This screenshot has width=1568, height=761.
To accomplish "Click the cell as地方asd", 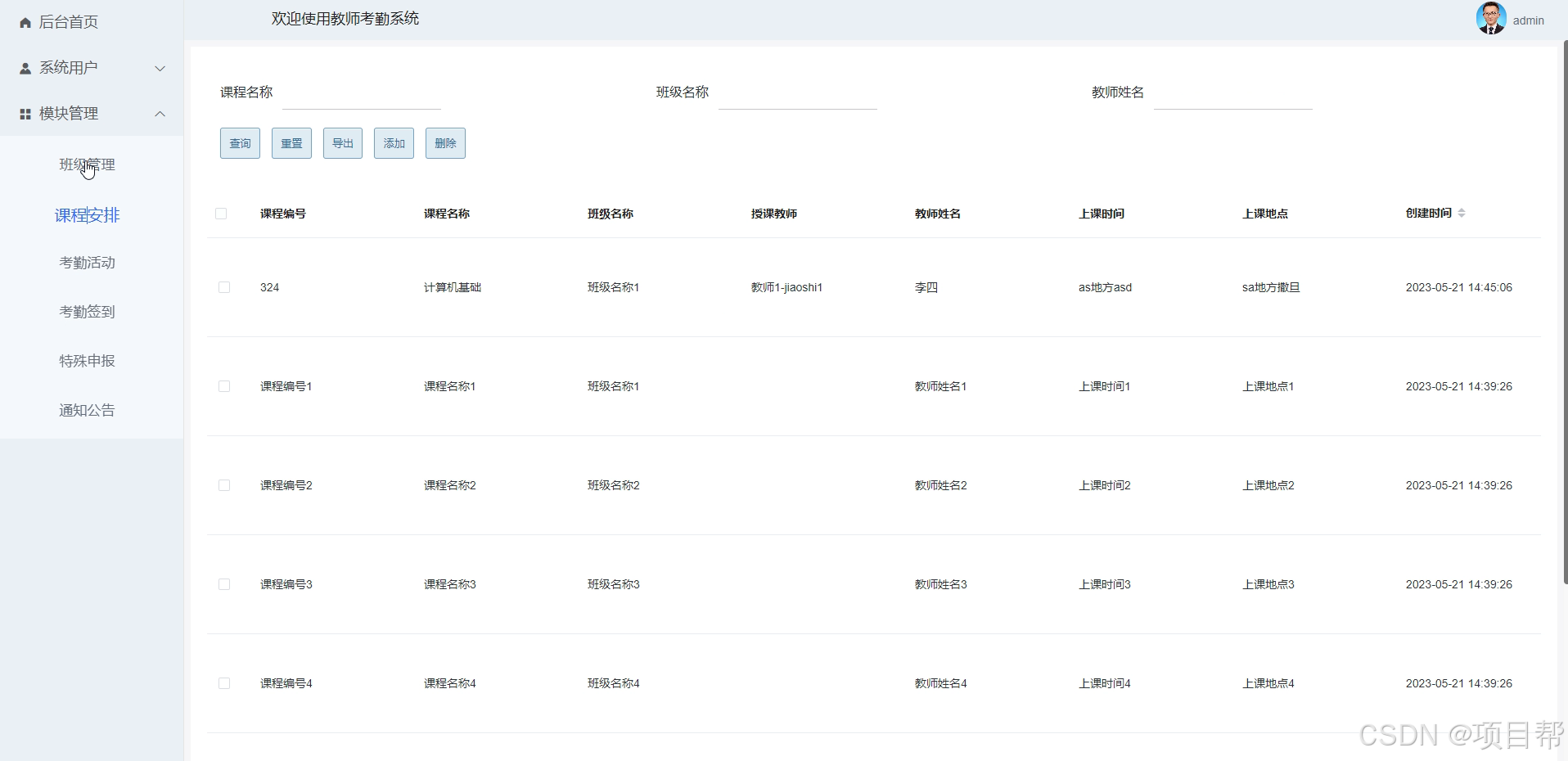I will 1105,287.
